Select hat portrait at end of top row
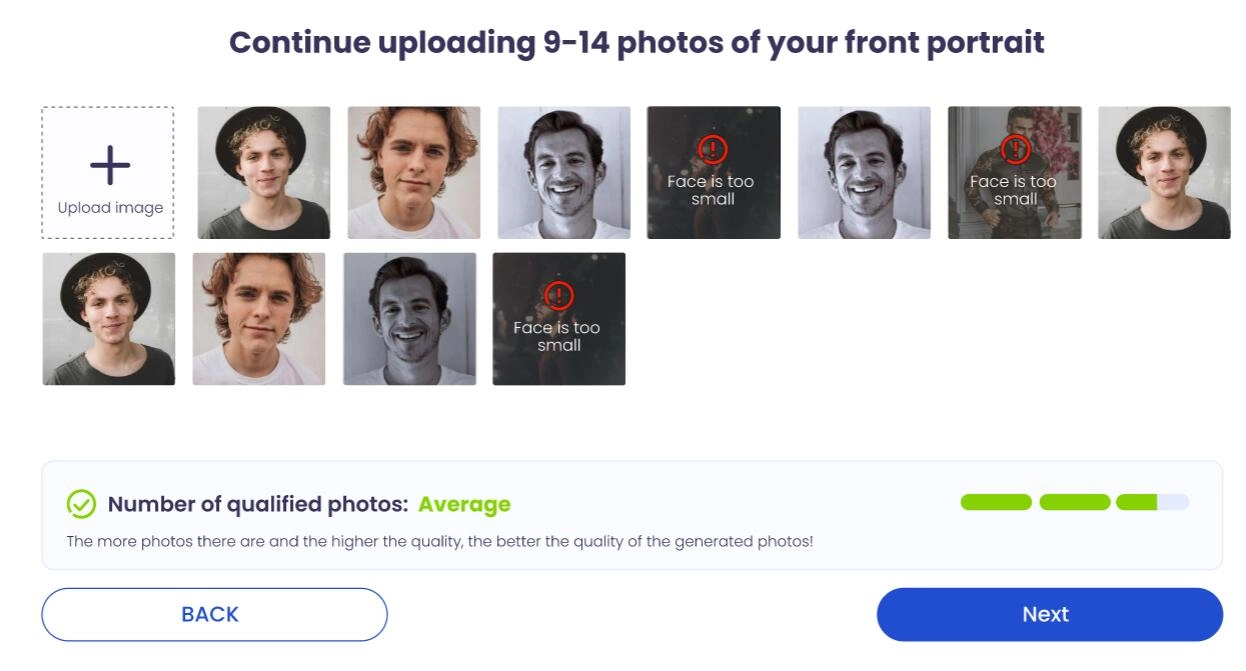Image resolution: width=1246 pixels, height=671 pixels. 1164,173
